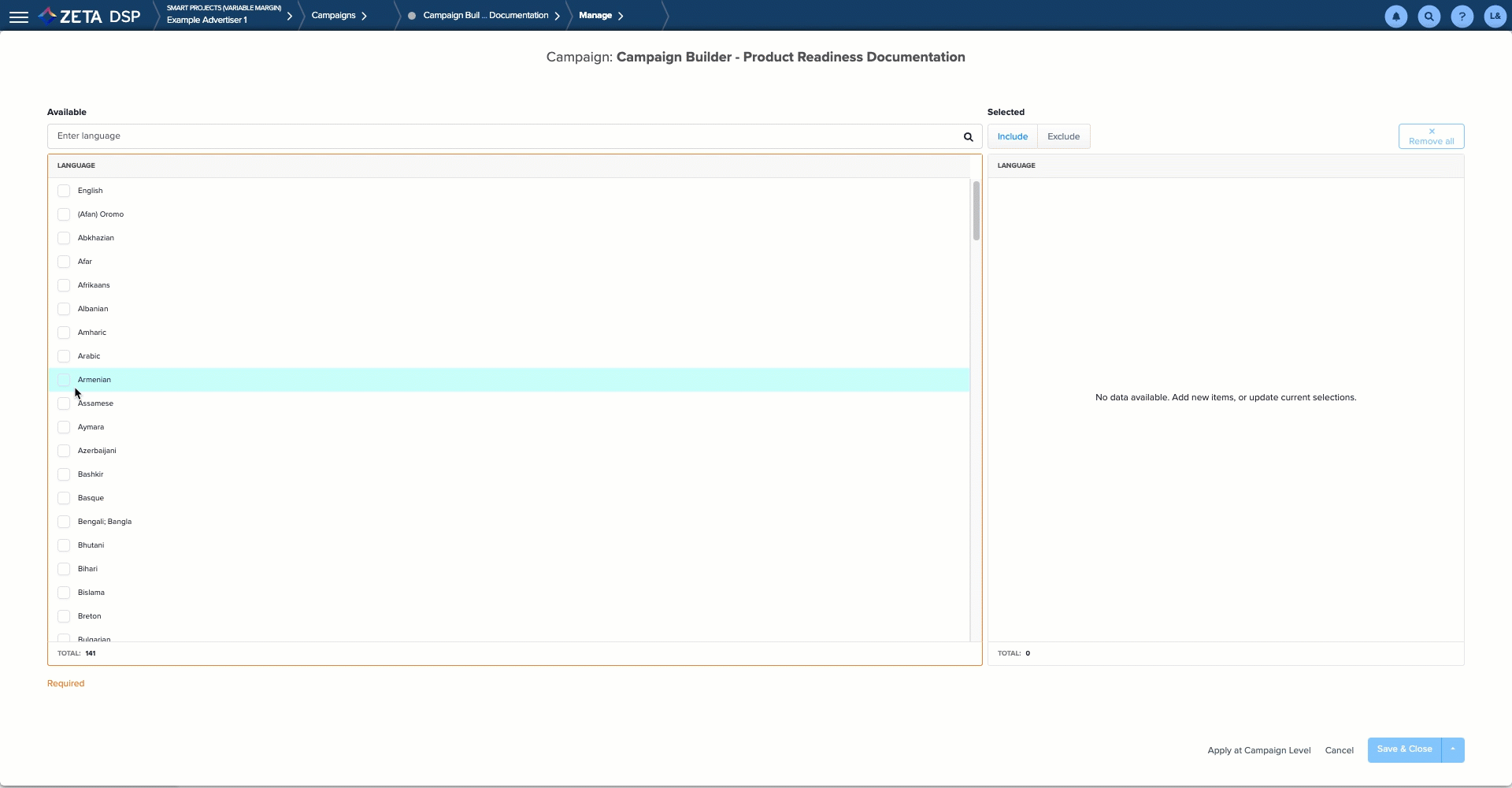Open the notifications bell
The image size is (1512, 788).
point(1395,17)
